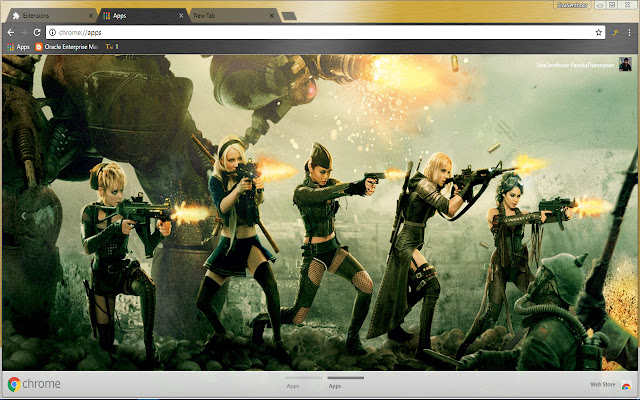
Task: Open the Oracle Enterprise Ma bookmark
Action: (67, 47)
